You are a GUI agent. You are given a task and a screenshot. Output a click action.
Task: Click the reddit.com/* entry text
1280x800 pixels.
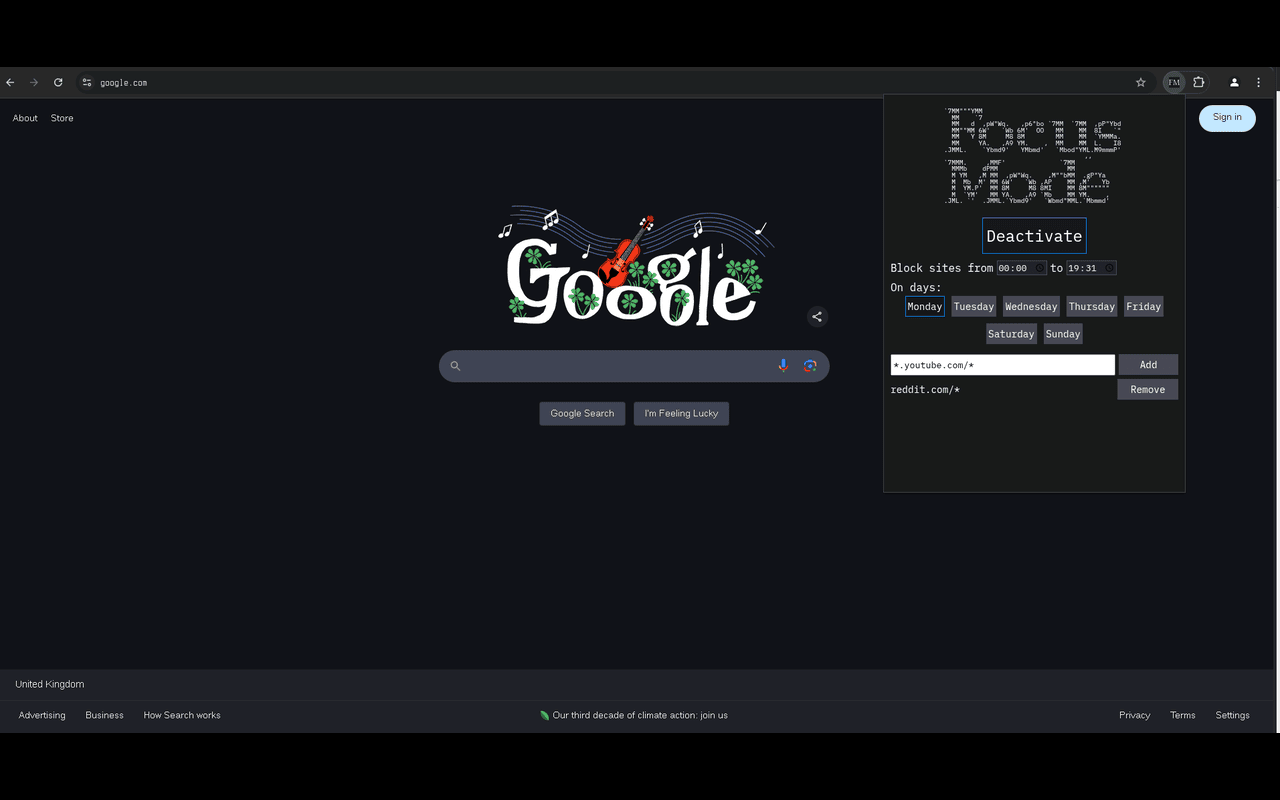925,390
